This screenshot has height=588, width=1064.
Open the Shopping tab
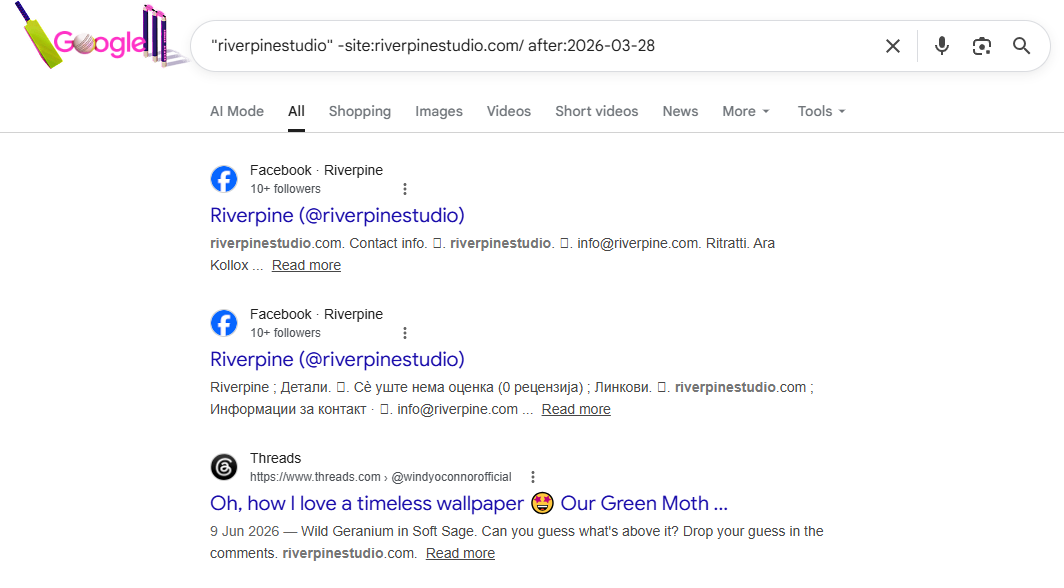tap(360, 111)
